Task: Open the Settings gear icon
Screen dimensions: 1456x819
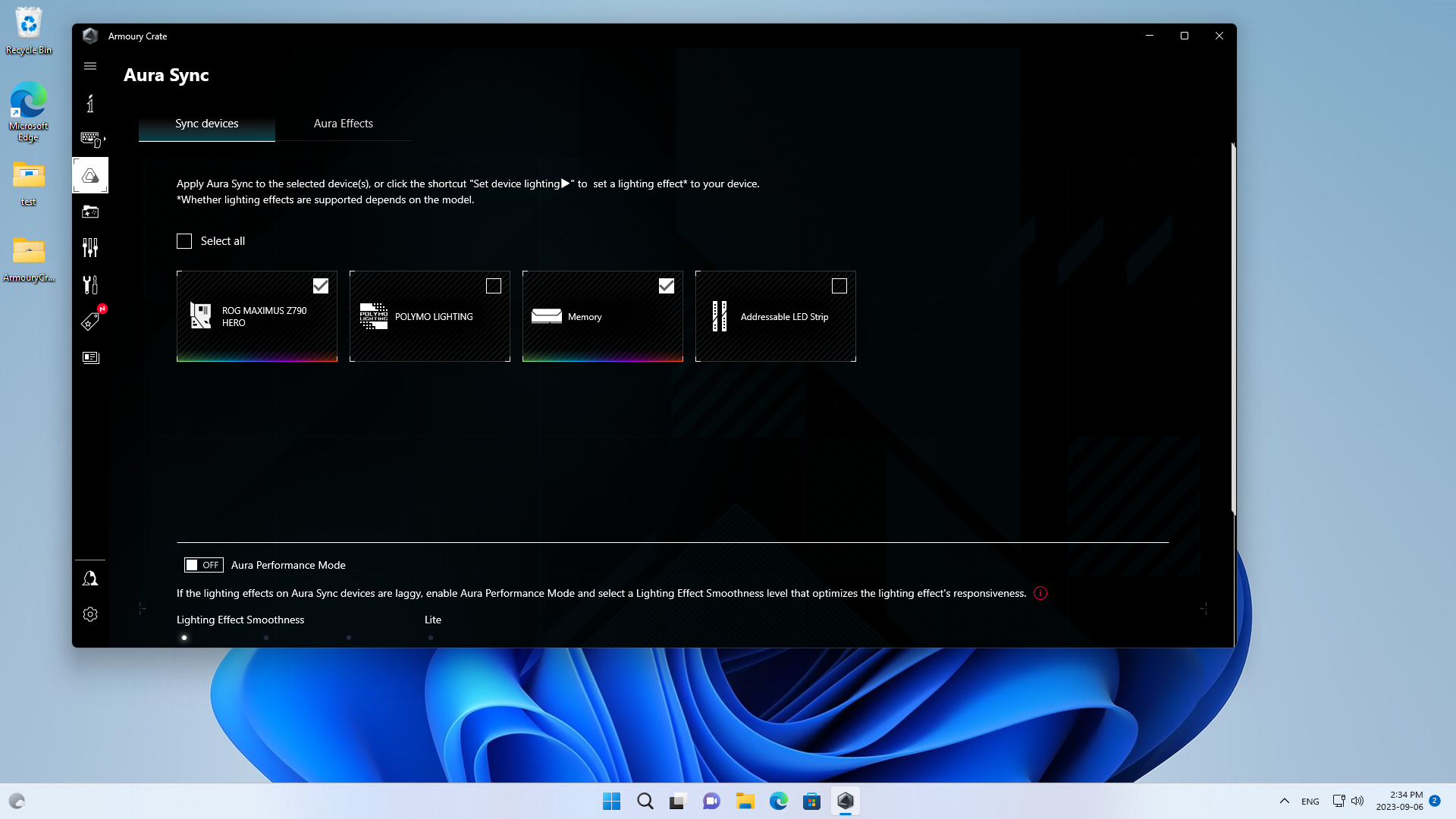Action: pos(90,614)
